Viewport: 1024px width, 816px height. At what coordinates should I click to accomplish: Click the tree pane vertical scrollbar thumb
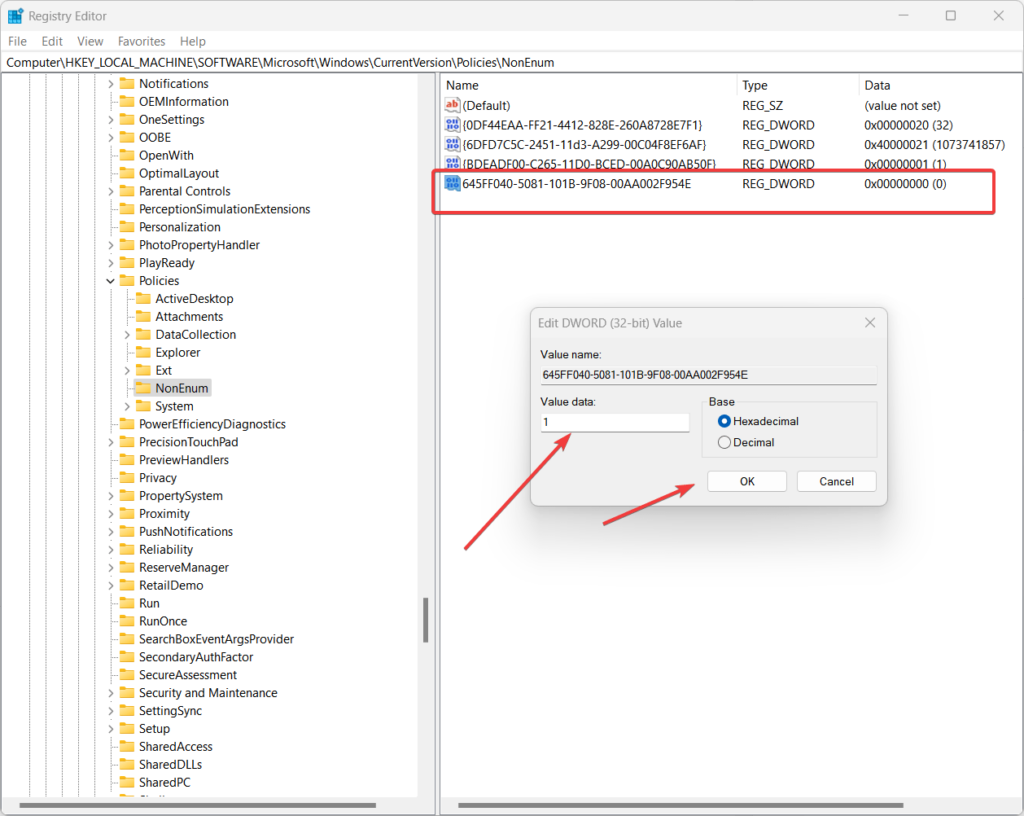coord(426,620)
